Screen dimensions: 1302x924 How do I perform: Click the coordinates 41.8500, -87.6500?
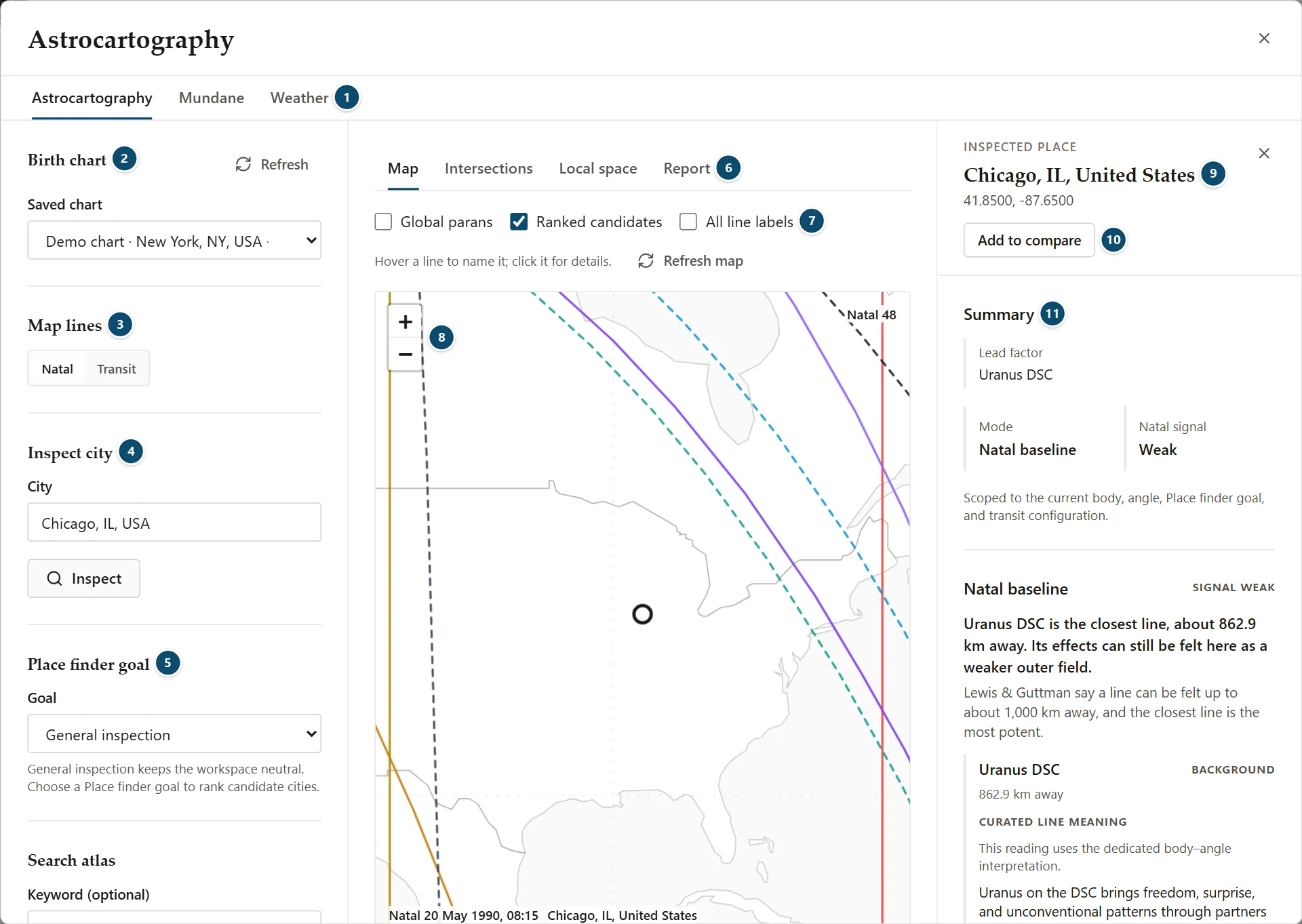(1019, 201)
